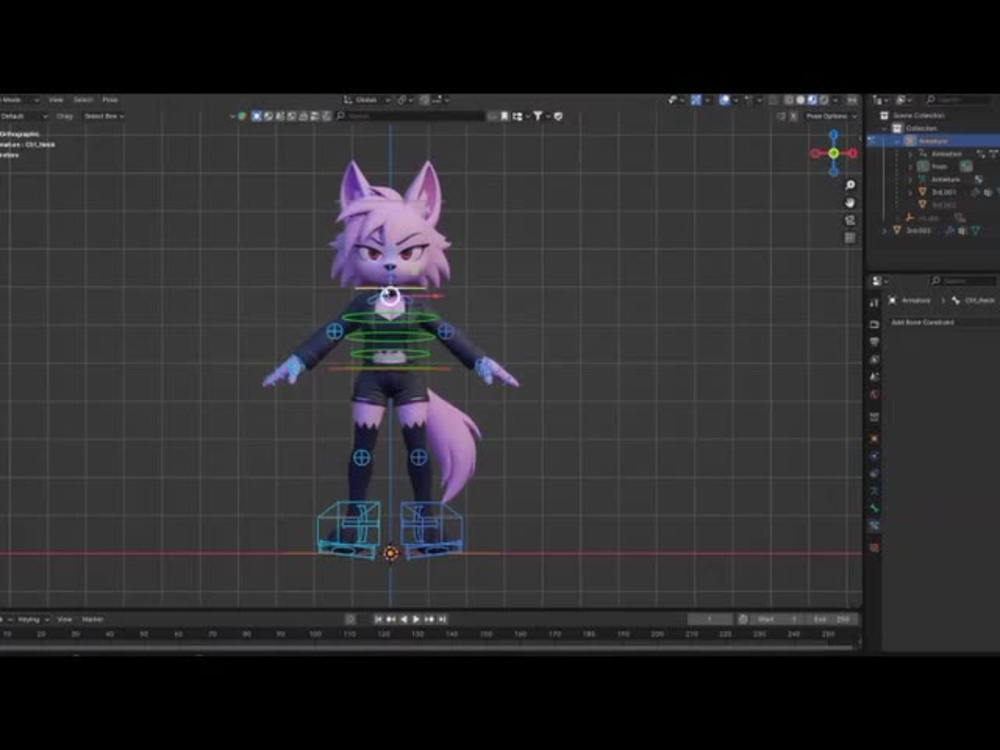
Task: Toggle show overlays button in viewport header
Action: [724, 100]
